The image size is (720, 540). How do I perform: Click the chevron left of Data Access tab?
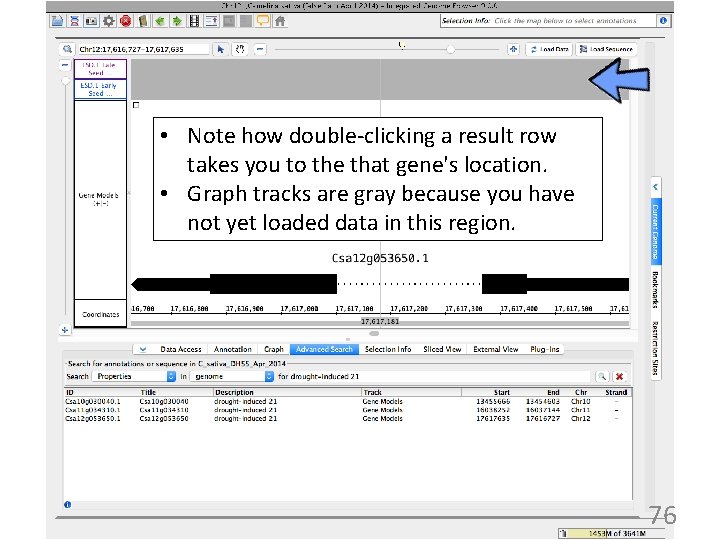pyautogui.click(x=143, y=349)
